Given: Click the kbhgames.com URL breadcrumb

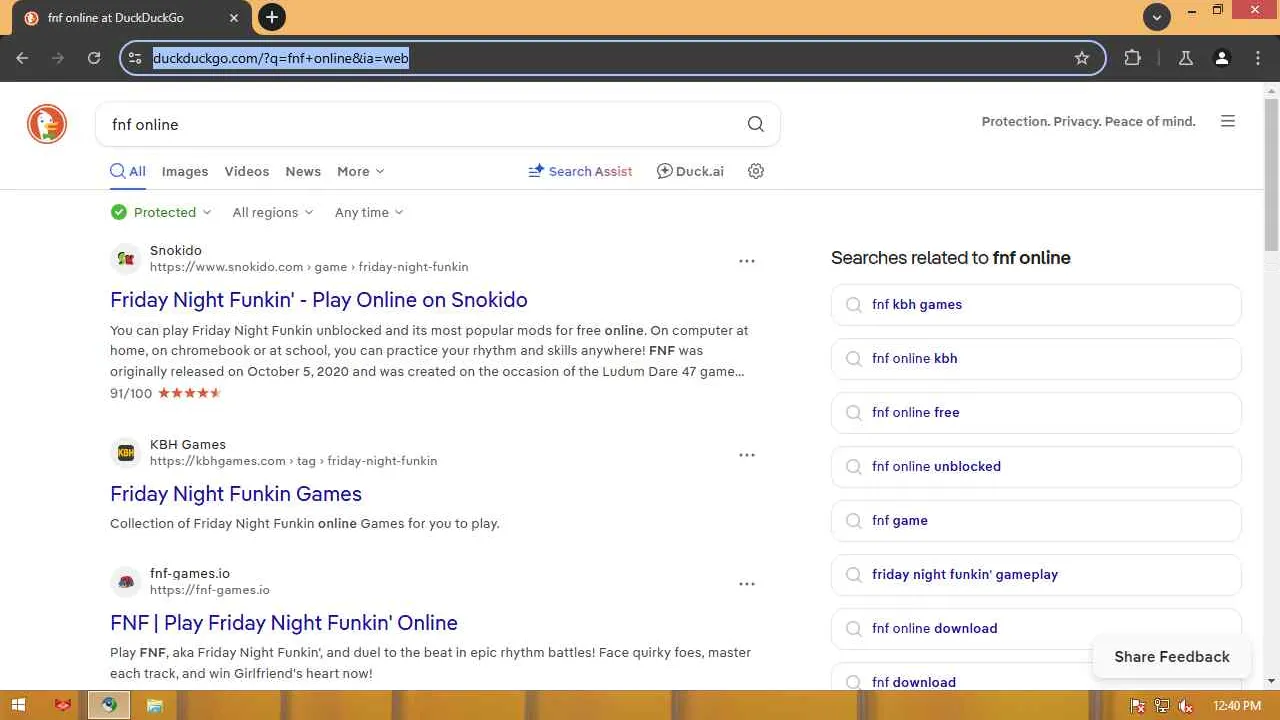Looking at the screenshot, I should pyautogui.click(x=293, y=461).
